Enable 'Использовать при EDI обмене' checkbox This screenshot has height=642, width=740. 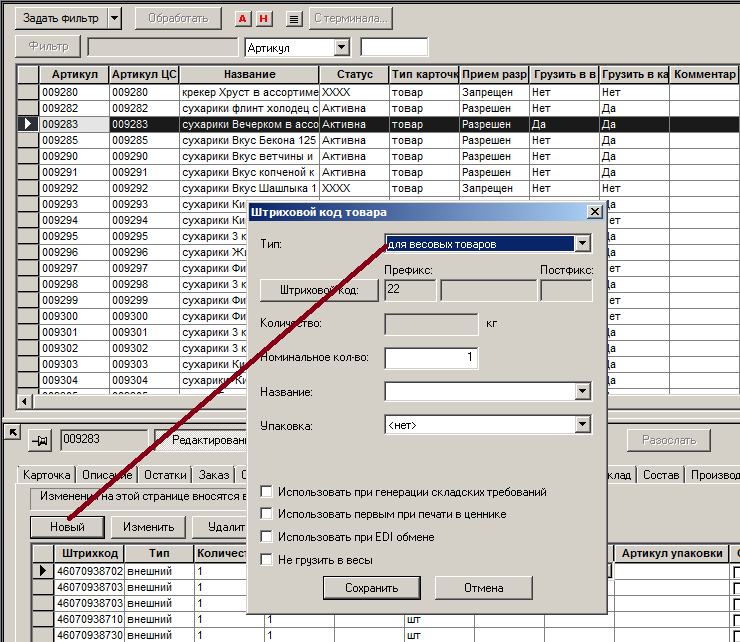[x=267, y=536]
